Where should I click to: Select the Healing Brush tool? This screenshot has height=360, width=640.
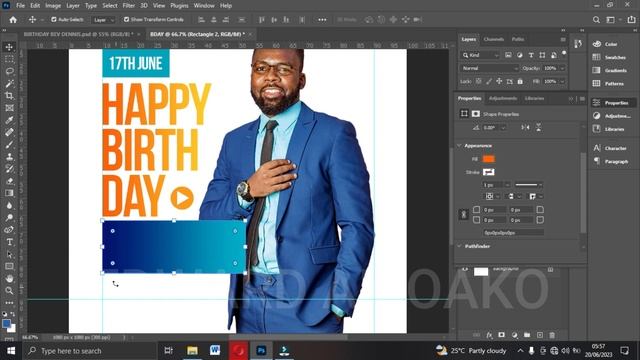[9, 132]
